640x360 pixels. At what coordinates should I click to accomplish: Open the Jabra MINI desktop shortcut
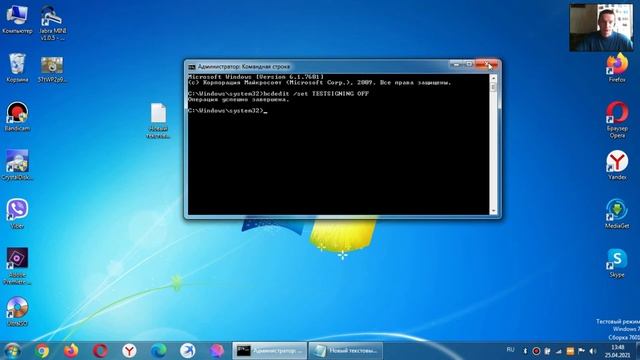coord(53,22)
